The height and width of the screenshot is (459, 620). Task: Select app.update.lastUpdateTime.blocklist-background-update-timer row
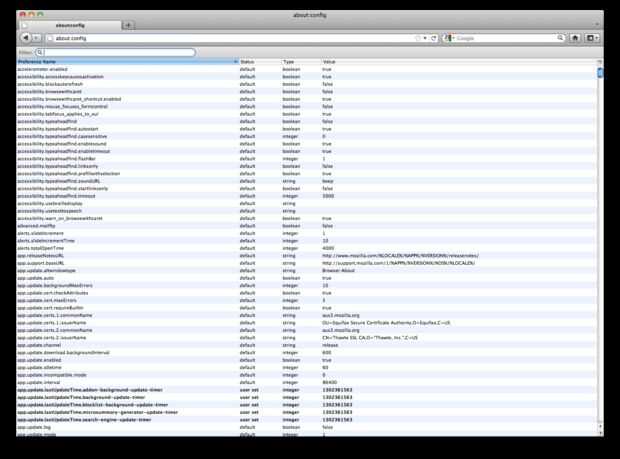[x=306, y=405]
